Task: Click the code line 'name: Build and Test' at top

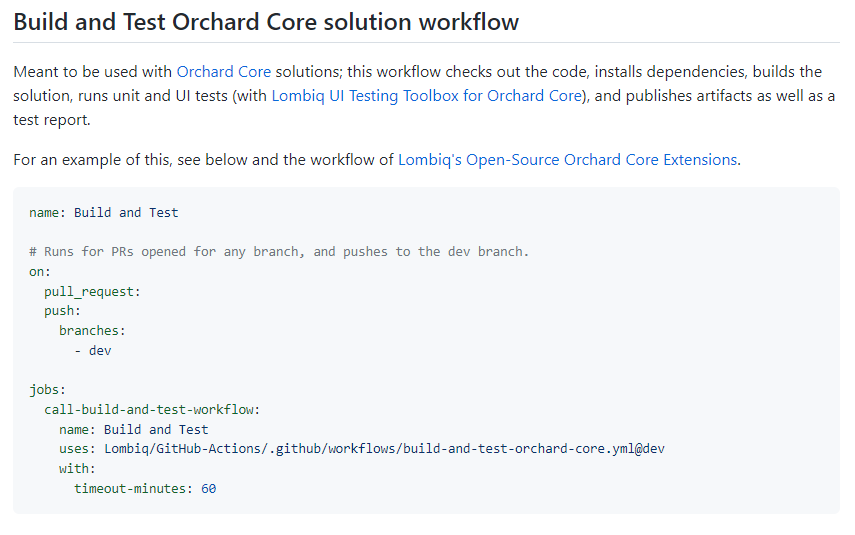Action: [x=104, y=212]
